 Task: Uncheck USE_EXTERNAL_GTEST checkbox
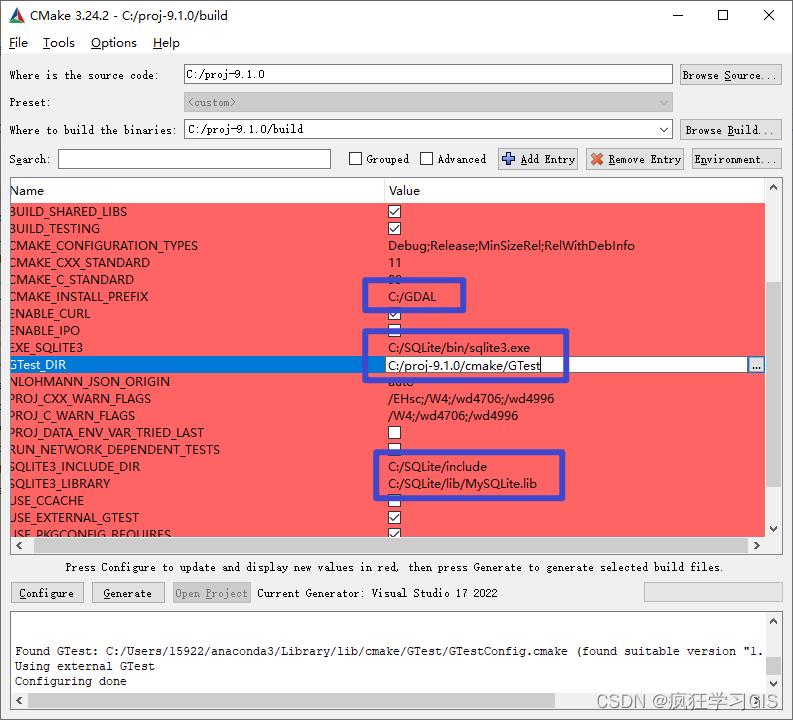tap(394, 518)
